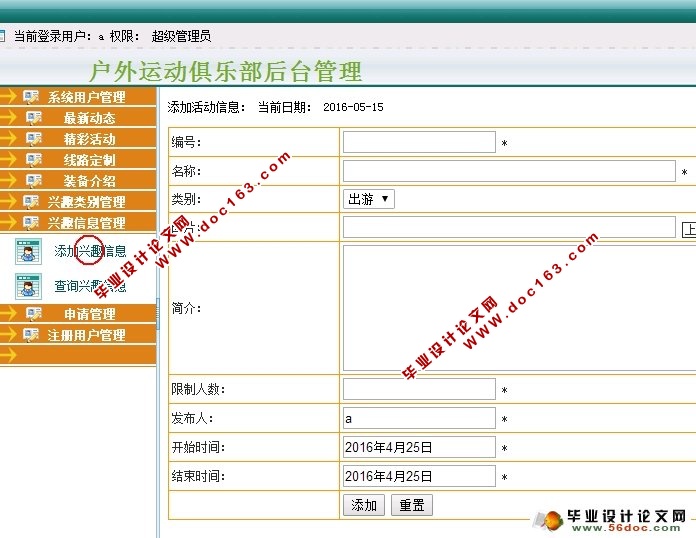This screenshot has height=538, width=696.
Task: Open the 系统用户管理 menu
Action: pyautogui.click(x=87, y=97)
